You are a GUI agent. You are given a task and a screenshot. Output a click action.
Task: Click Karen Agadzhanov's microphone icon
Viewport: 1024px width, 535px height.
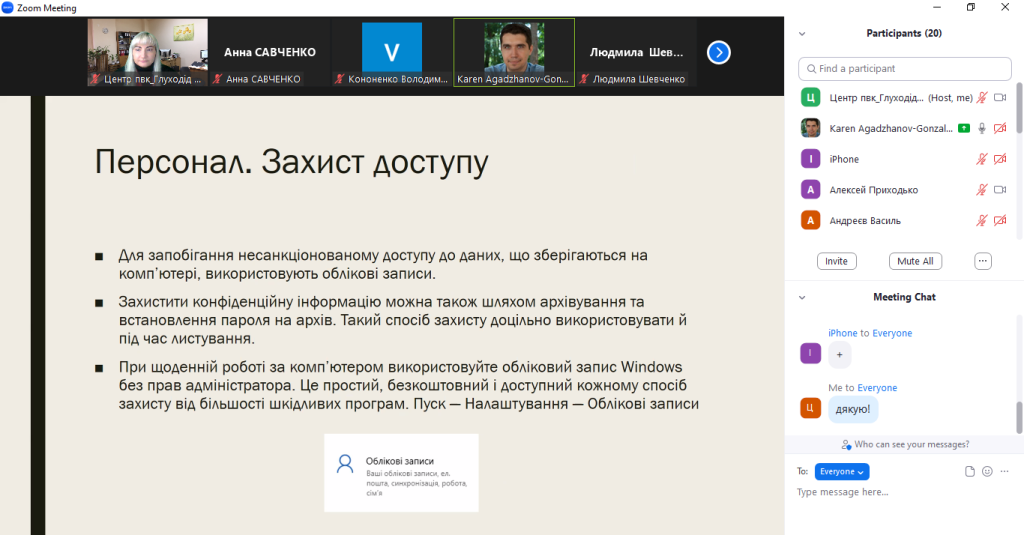click(x=982, y=128)
